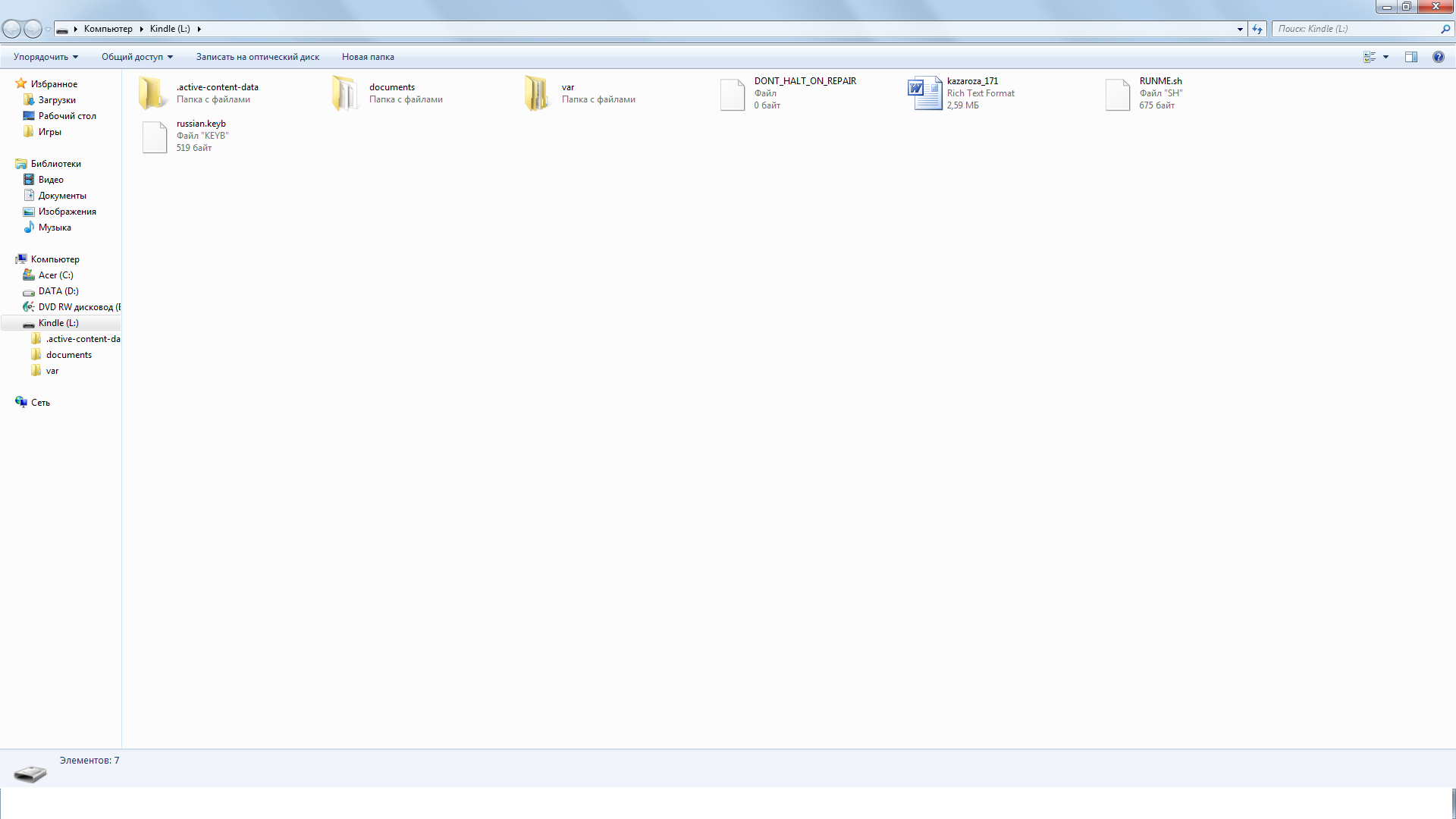Select Kindle (L:) in the navigation pane
Screen dimensions: 1456x819
[58, 323]
